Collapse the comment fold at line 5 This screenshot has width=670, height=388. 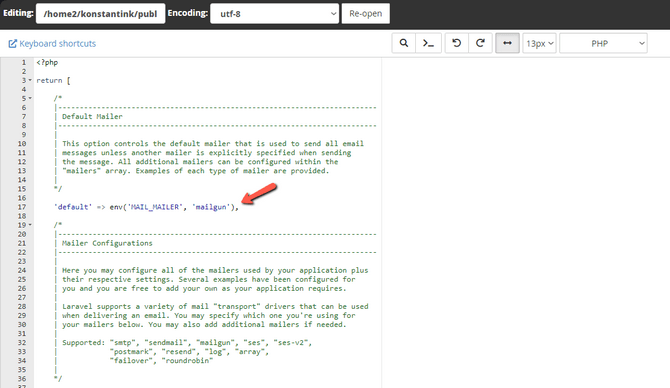tap(30, 98)
